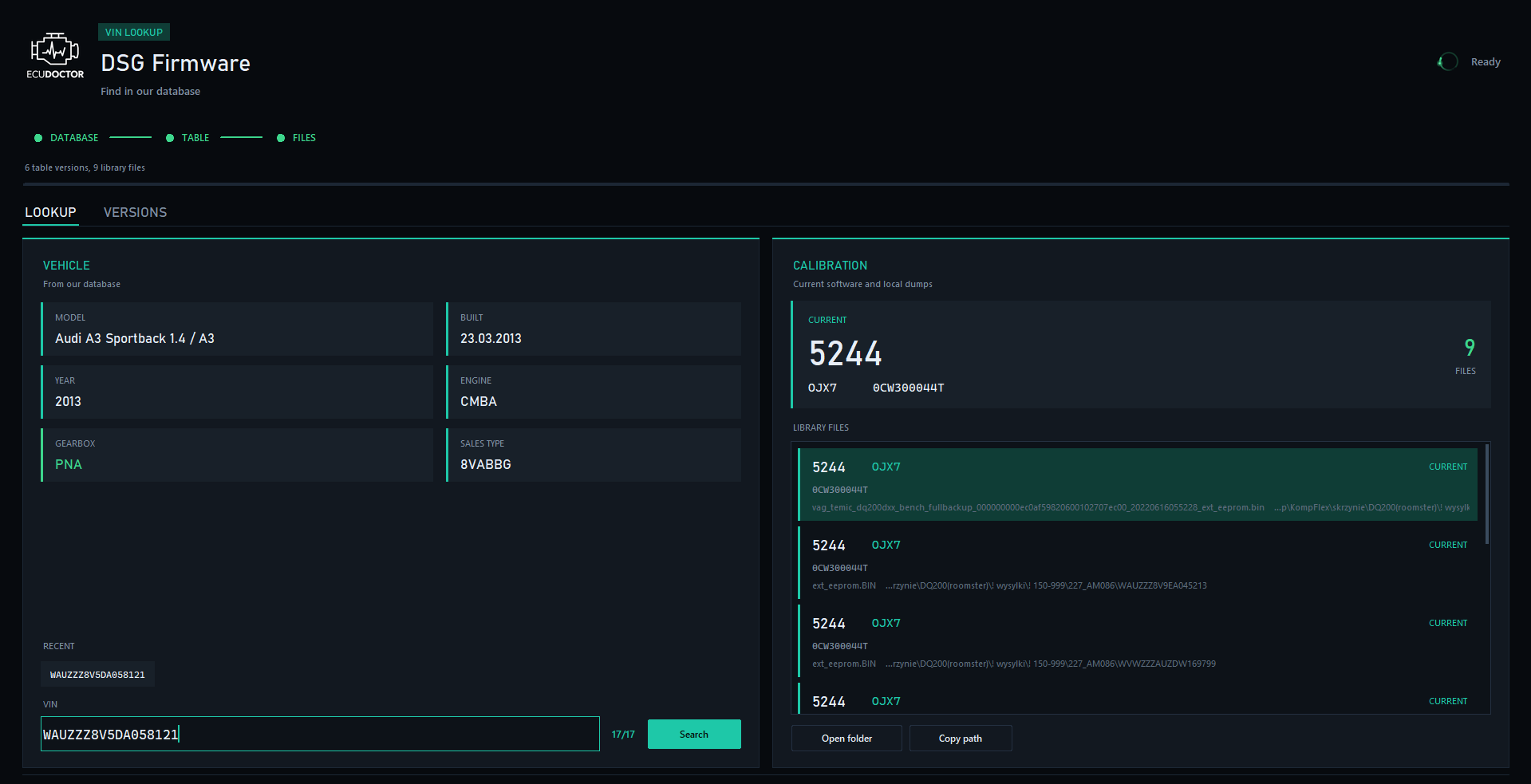The height and width of the screenshot is (784, 1531).
Task: Click Copy path button
Action: (x=961, y=739)
